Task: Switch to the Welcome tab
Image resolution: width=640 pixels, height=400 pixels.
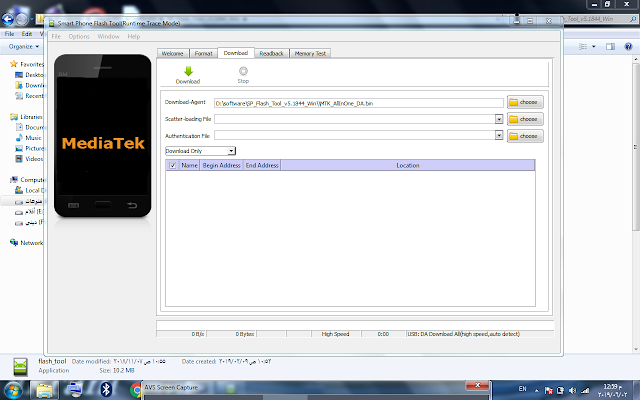Action: click(173, 53)
